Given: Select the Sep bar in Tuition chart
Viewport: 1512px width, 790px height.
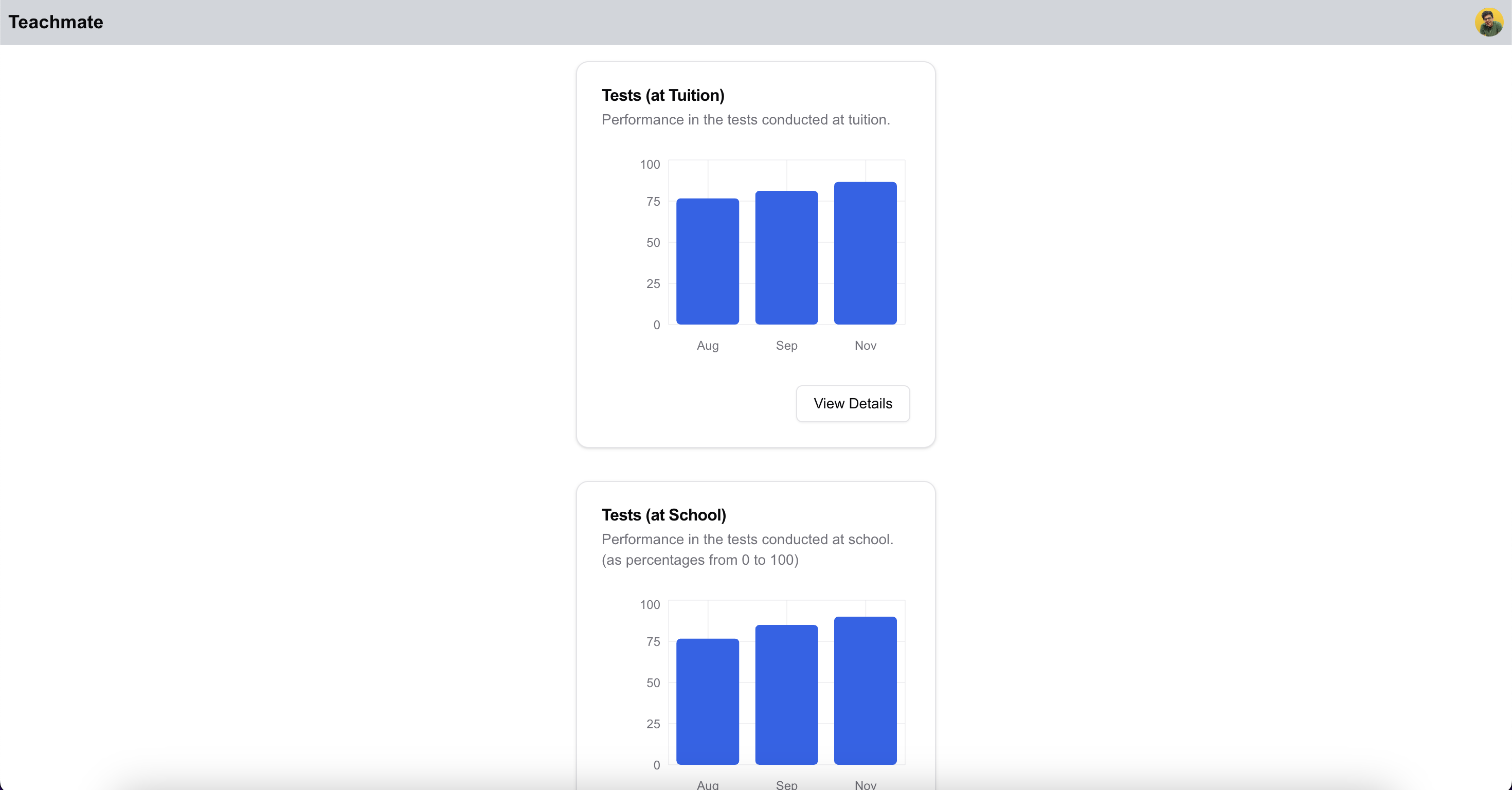Looking at the screenshot, I should tap(786, 258).
